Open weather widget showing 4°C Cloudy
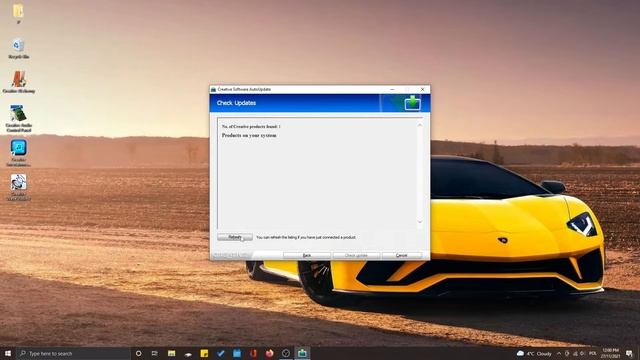This screenshot has width=640, height=360. 534,353
